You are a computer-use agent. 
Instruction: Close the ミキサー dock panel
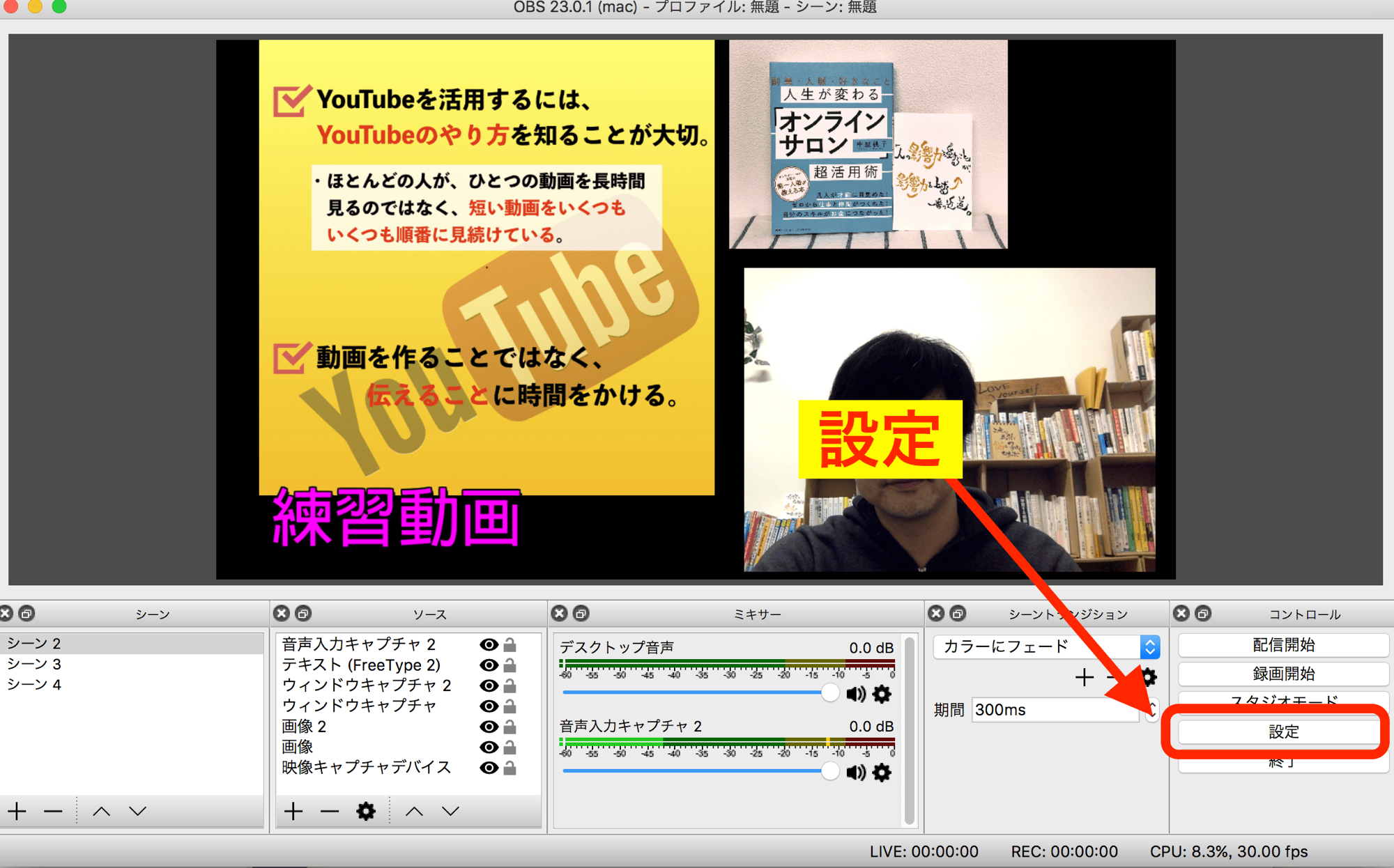pos(559,613)
